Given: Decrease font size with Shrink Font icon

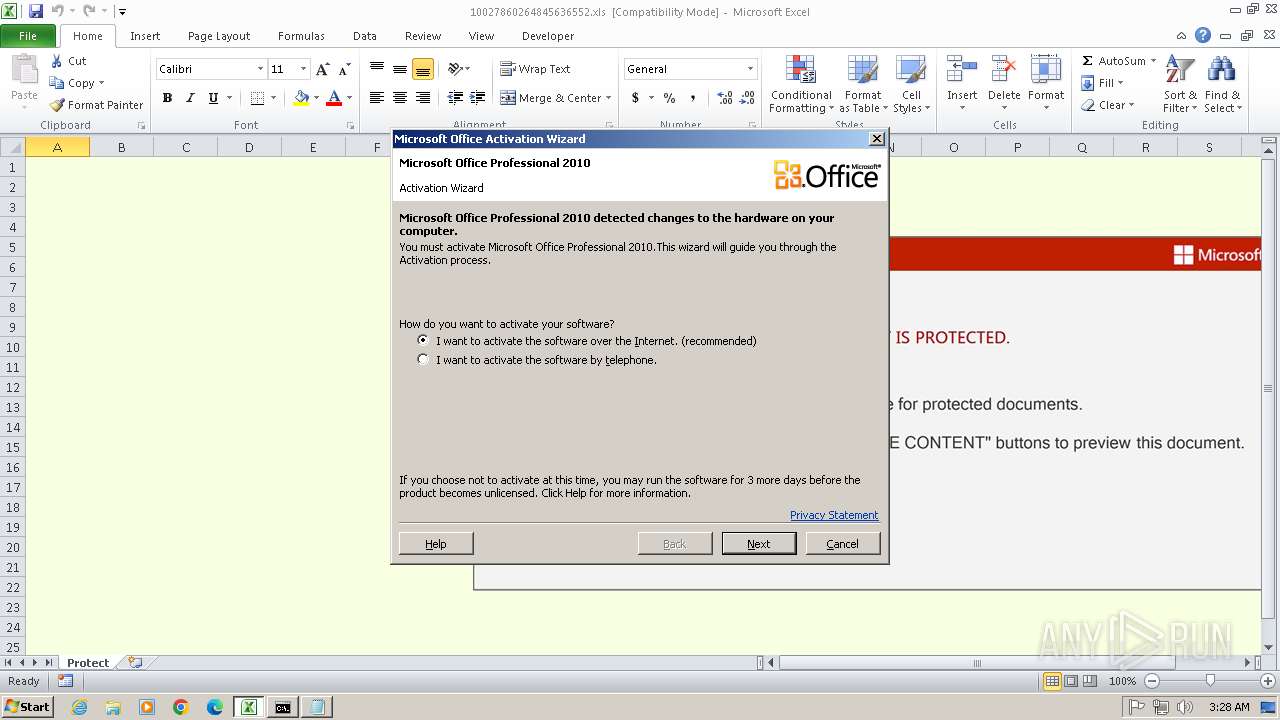Looking at the screenshot, I should tap(345, 69).
